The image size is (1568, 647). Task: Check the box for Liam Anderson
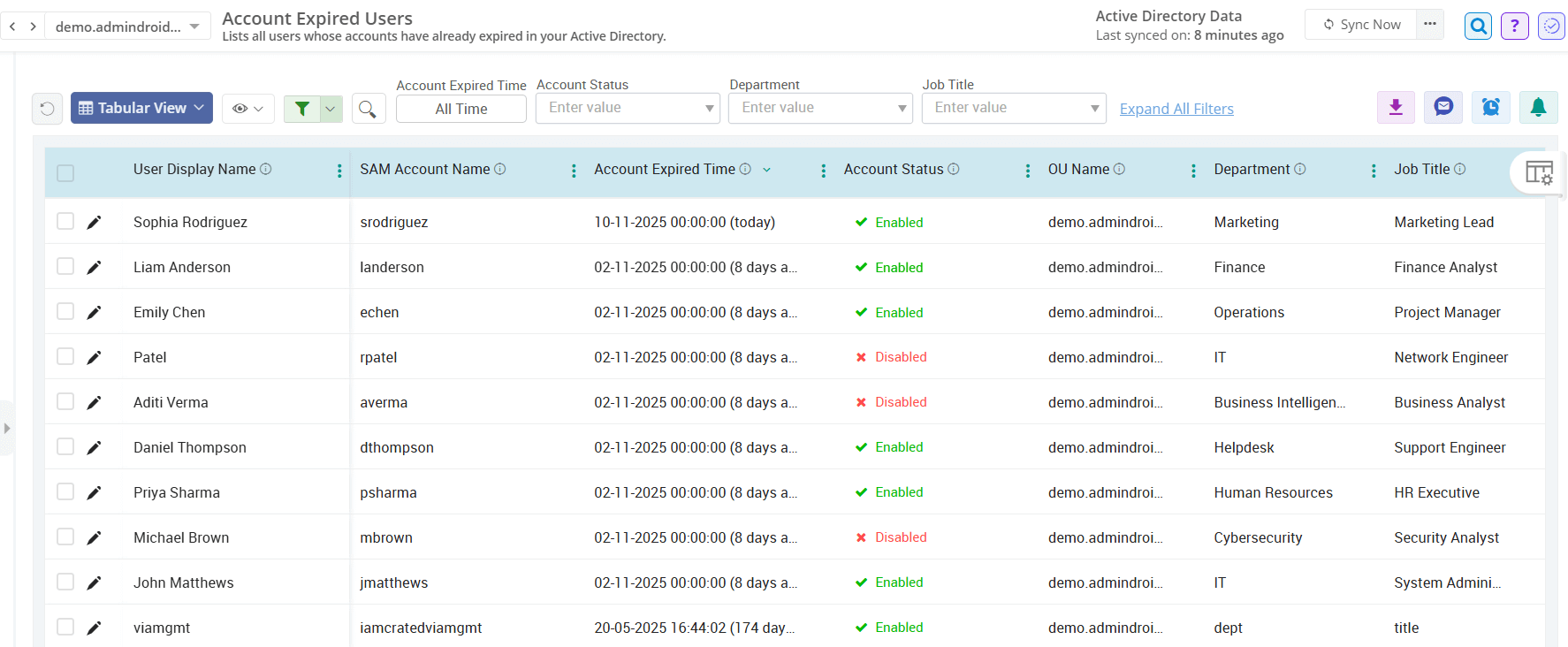tap(65, 266)
